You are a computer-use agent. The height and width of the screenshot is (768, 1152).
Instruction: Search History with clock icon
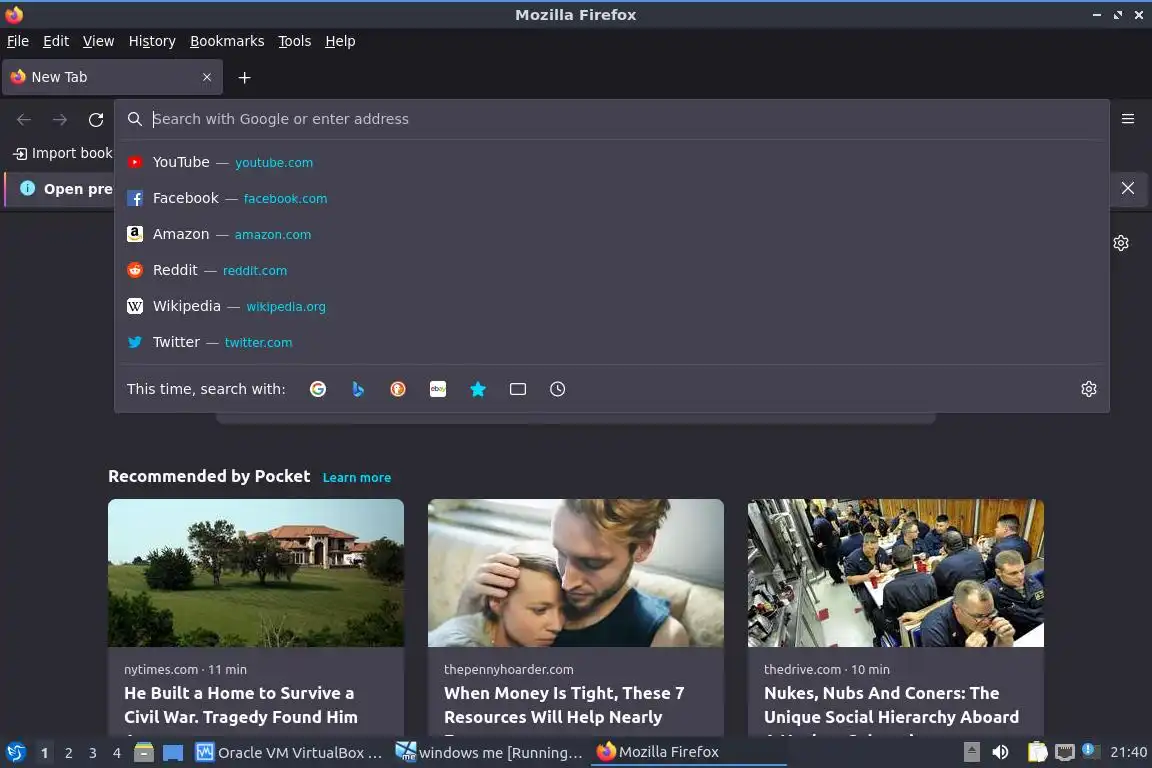coord(558,389)
